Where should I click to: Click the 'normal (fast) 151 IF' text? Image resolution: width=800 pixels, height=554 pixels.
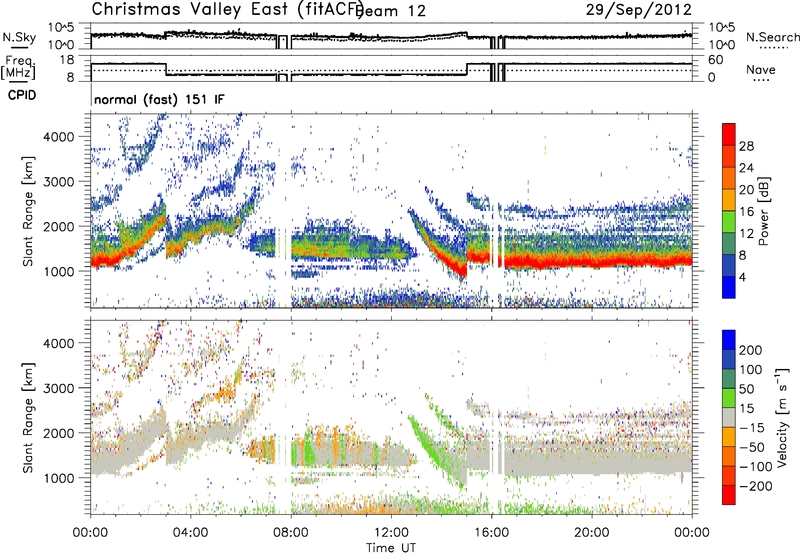(159, 99)
